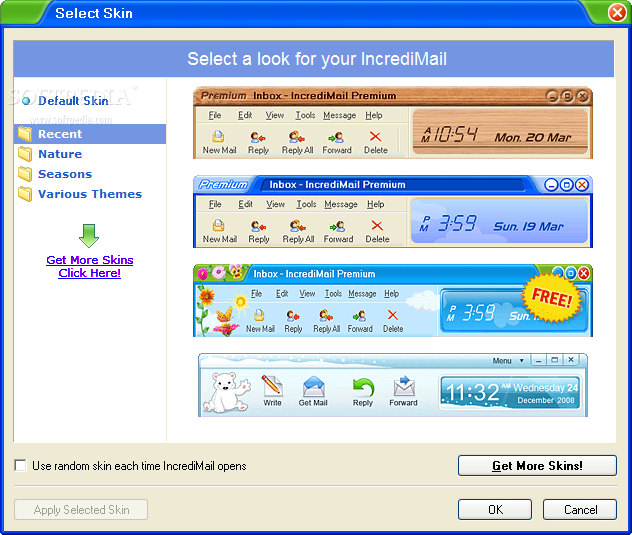632x535 pixels.
Task: Click the Delete X in flower skin
Action: [x=393, y=315]
